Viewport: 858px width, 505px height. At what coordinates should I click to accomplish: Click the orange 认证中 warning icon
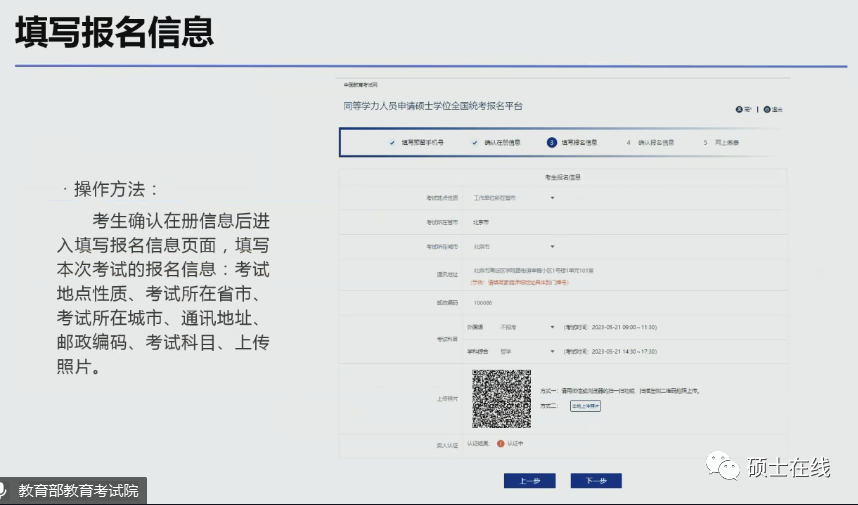click(x=500, y=443)
